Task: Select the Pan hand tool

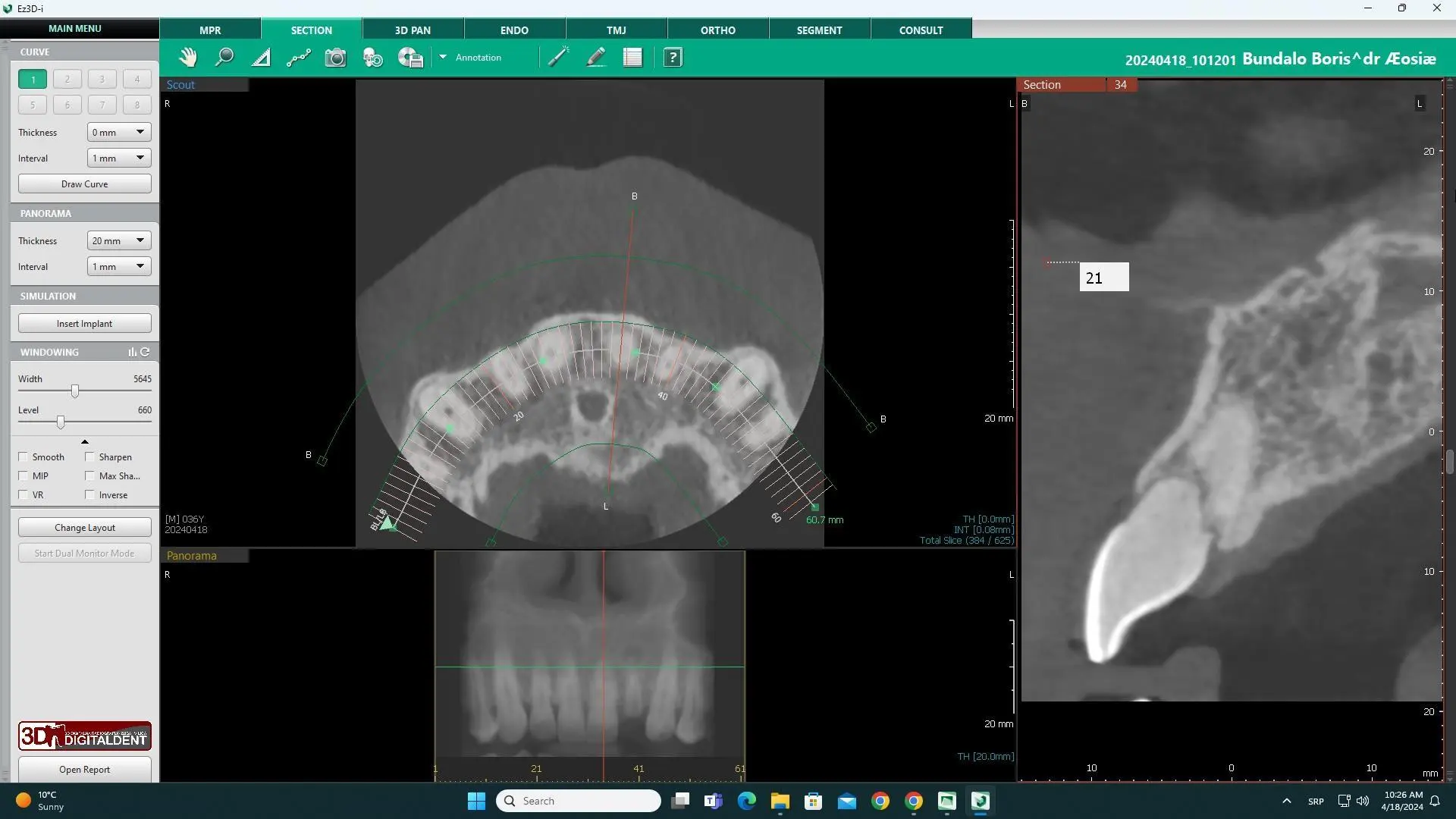Action: [187, 58]
